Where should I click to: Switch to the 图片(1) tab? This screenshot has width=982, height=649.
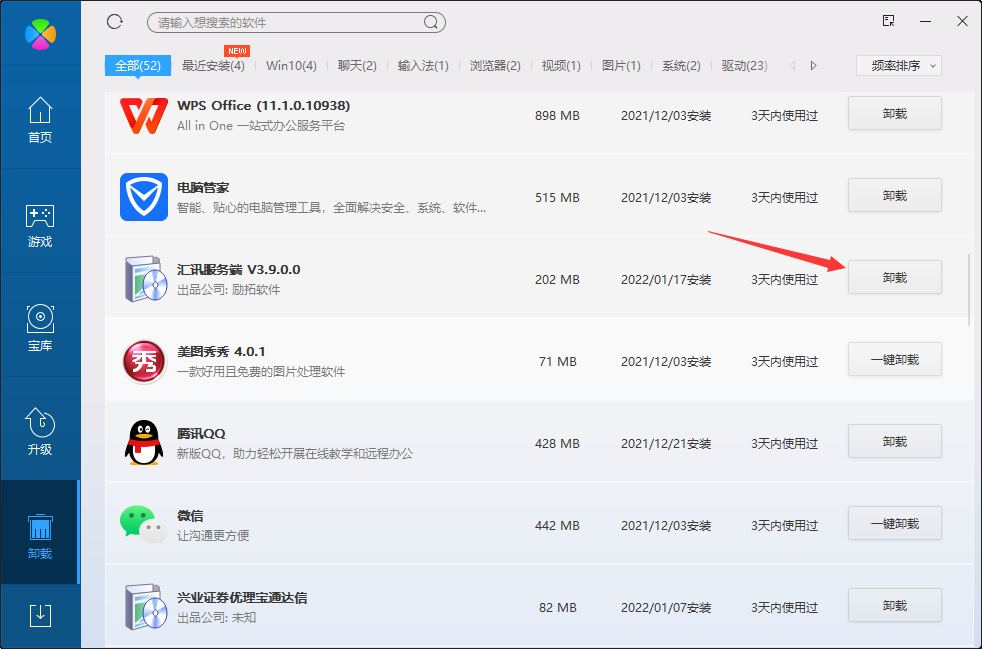(x=621, y=66)
